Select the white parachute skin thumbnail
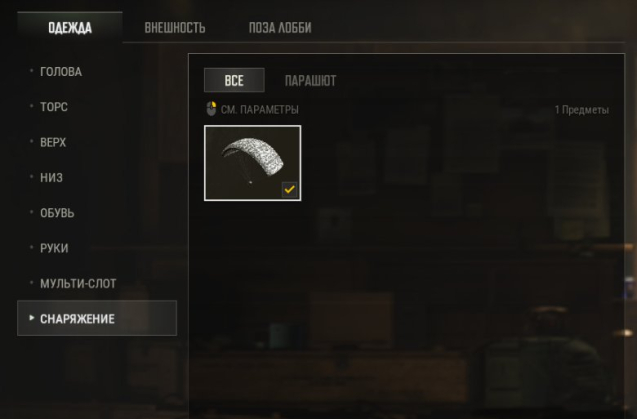Viewport: 637px width, 419px height. point(252,163)
